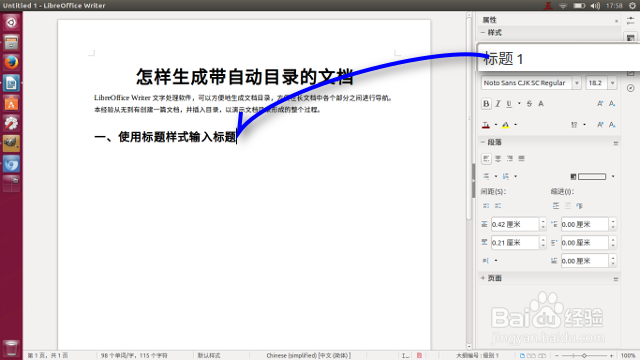The image size is (640, 360).
Task: Open Navigator compass icon in sidebar
Action: (631, 88)
